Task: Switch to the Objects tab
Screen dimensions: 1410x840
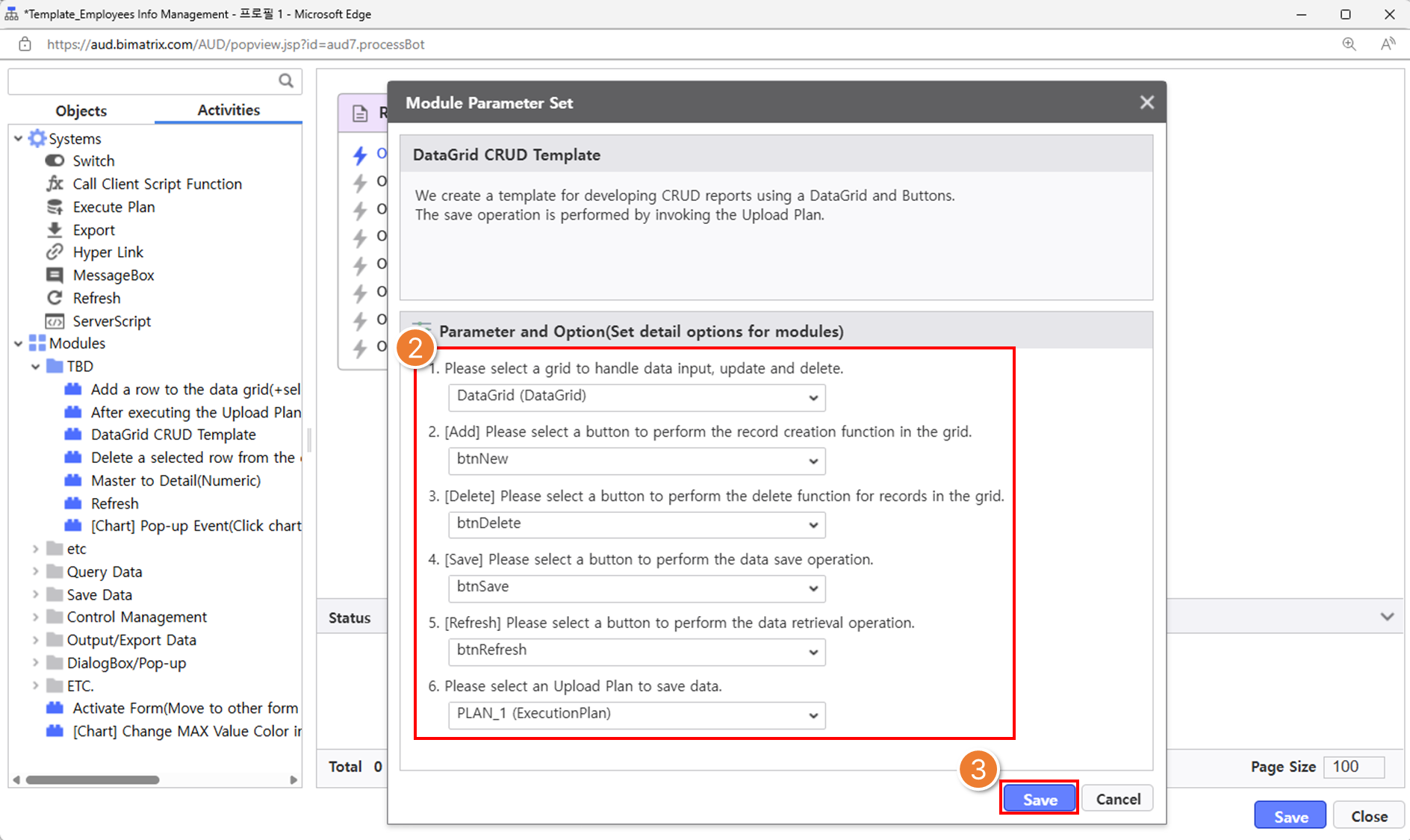Action: [x=81, y=111]
